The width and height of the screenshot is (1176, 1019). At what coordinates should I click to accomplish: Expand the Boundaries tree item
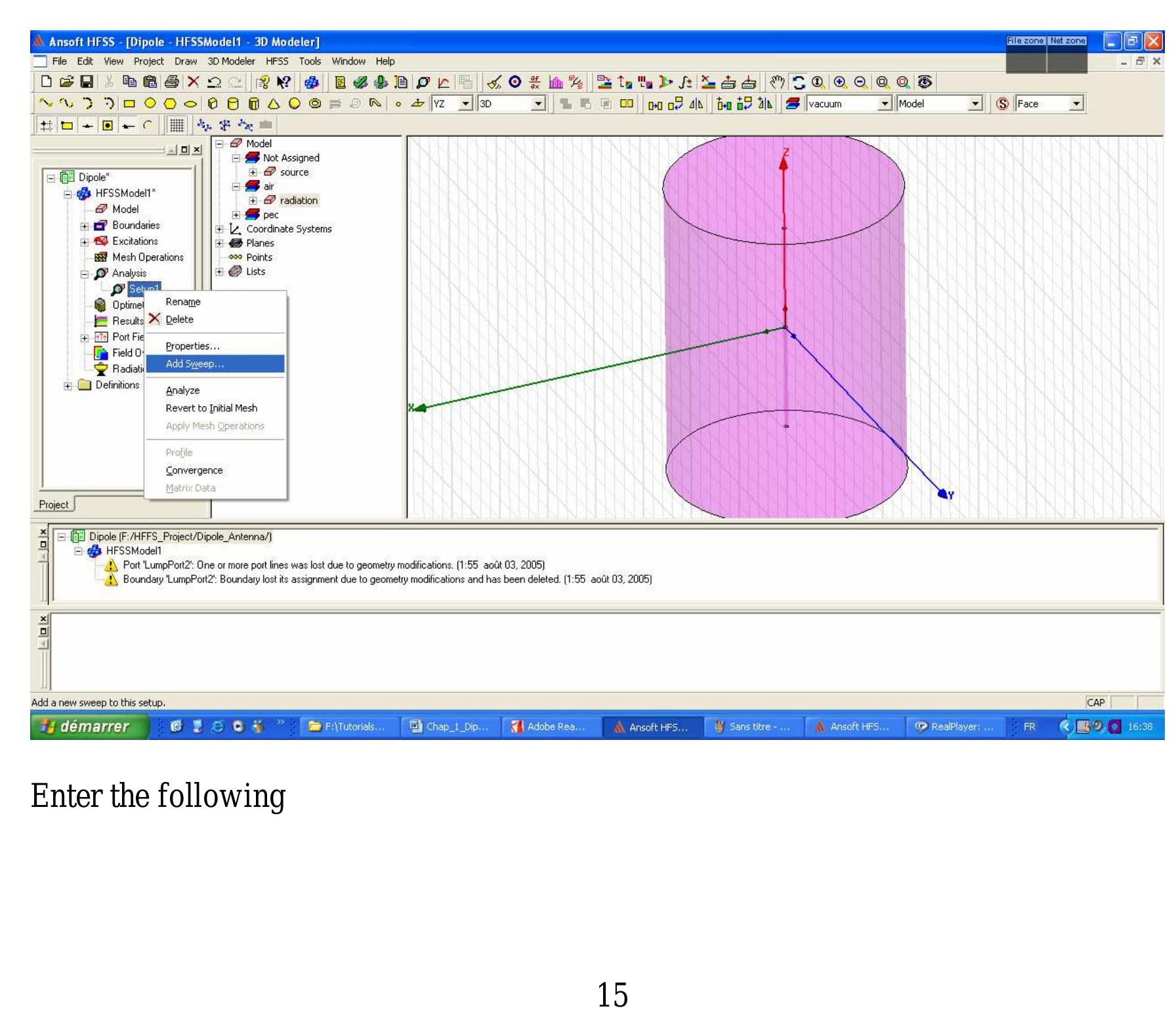point(84,225)
